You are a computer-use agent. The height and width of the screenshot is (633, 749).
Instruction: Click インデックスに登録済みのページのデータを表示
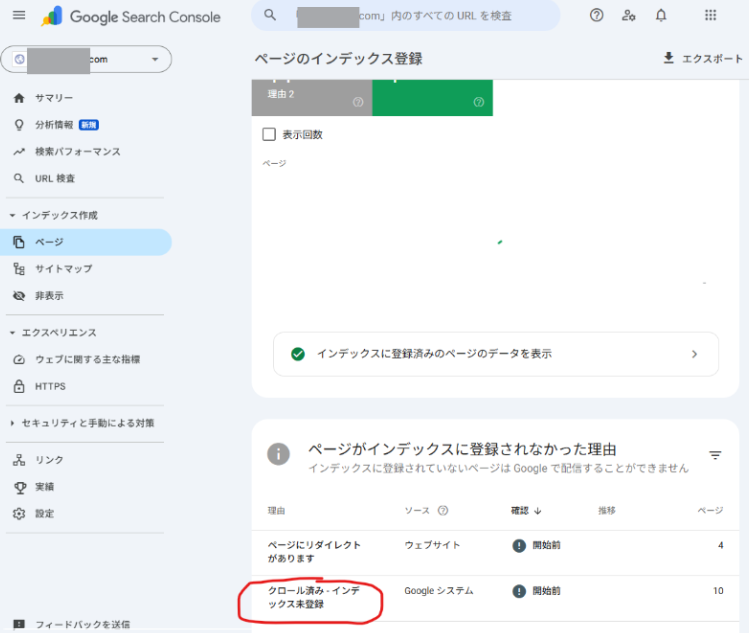(496, 354)
